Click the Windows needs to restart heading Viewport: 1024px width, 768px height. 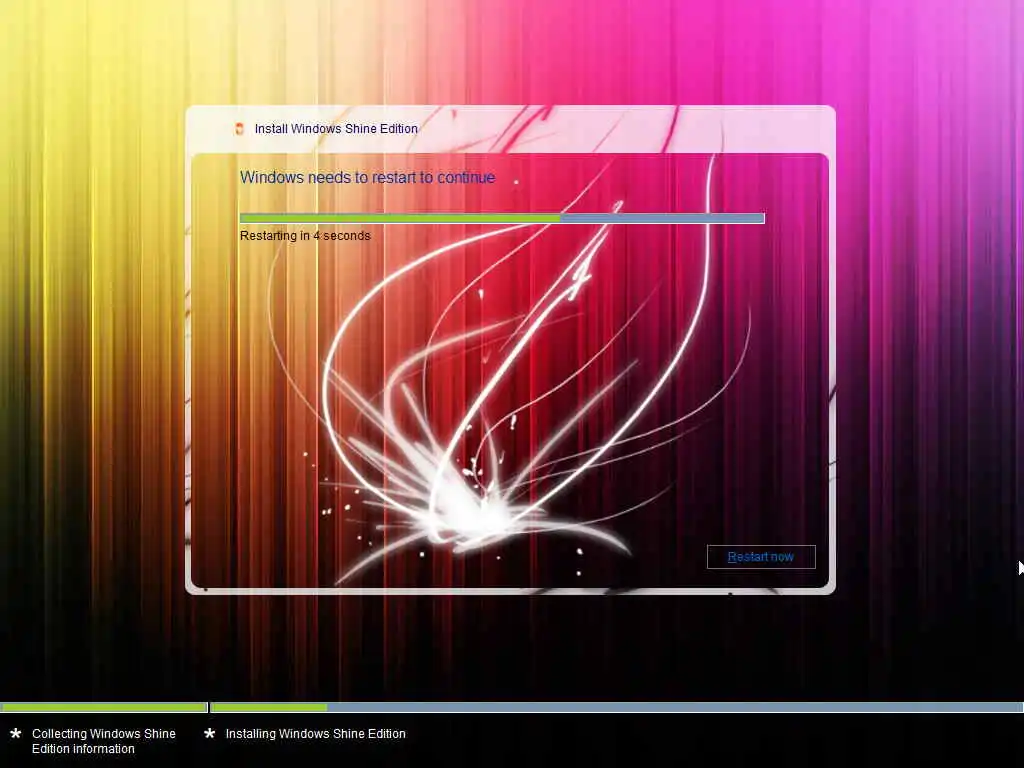(368, 178)
